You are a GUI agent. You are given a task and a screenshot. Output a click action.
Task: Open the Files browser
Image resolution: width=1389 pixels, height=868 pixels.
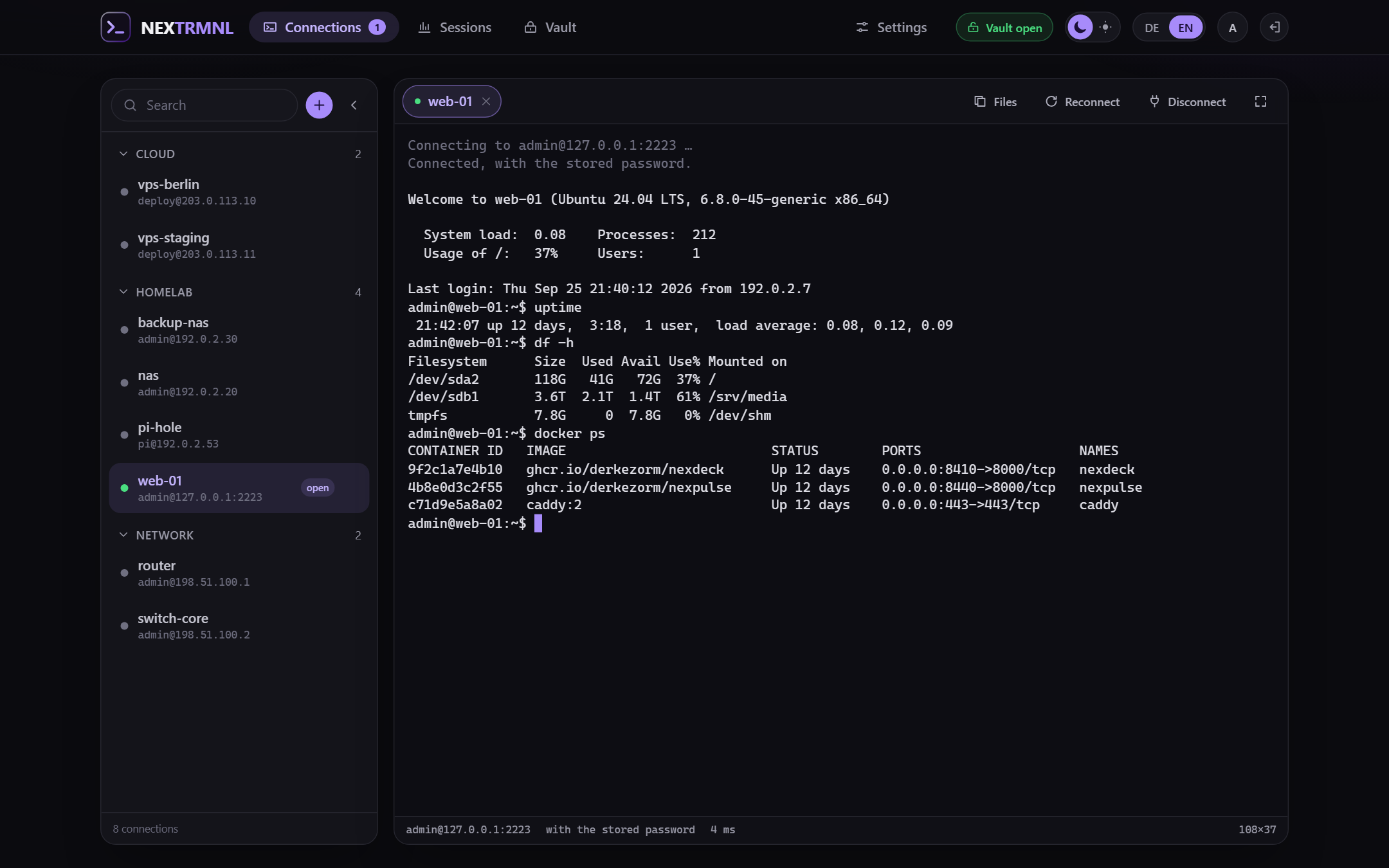(995, 102)
